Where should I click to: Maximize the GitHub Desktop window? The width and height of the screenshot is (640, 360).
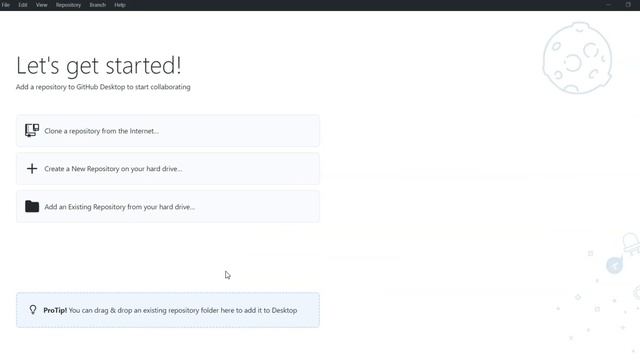[628, 5]
